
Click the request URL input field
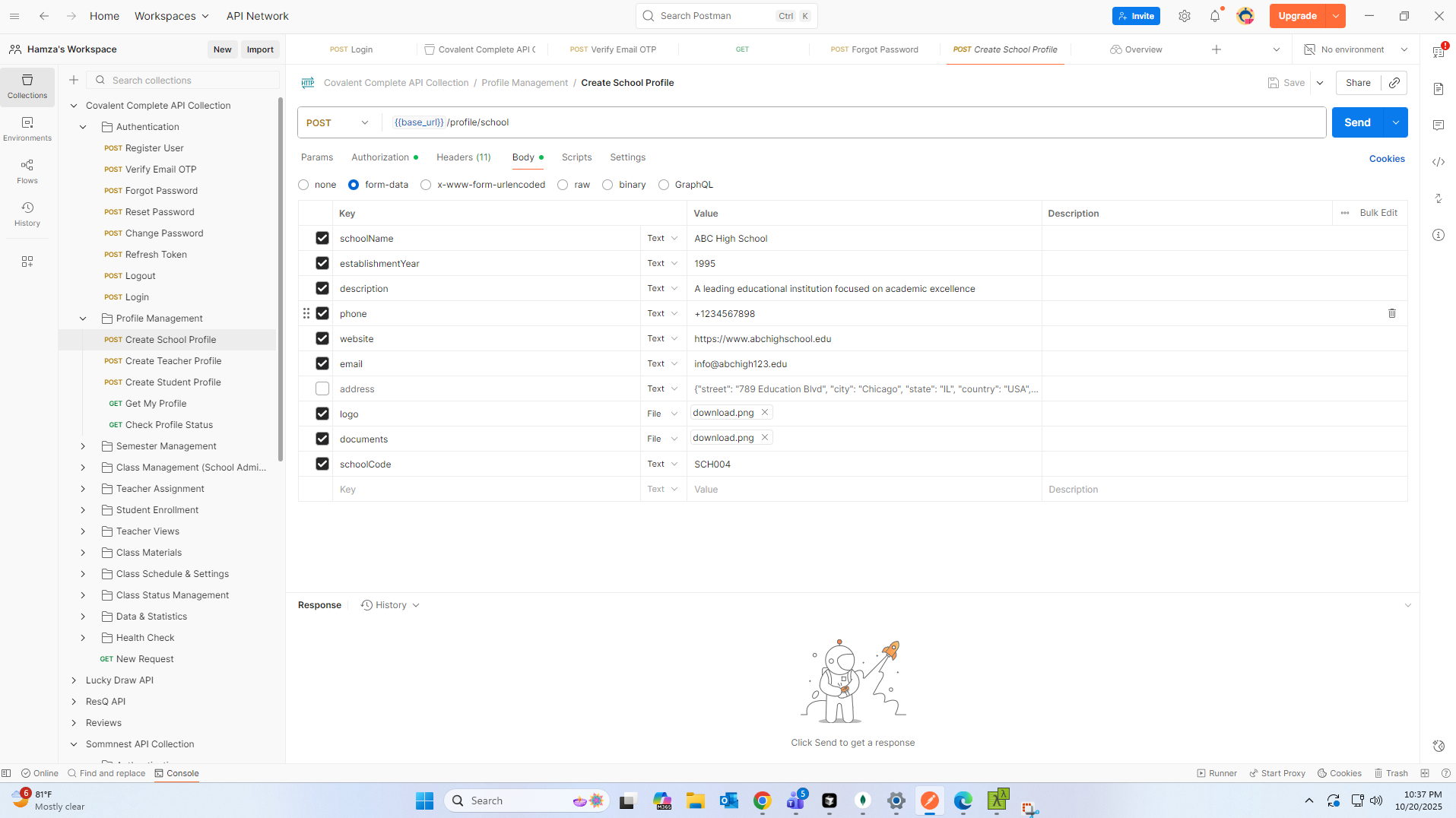(x=855, y=122)
